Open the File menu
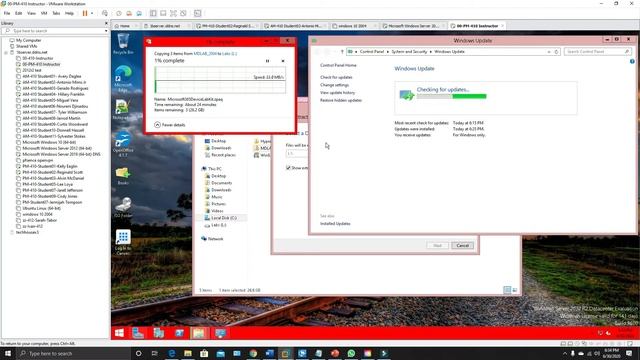 click(x=7, y=13)
